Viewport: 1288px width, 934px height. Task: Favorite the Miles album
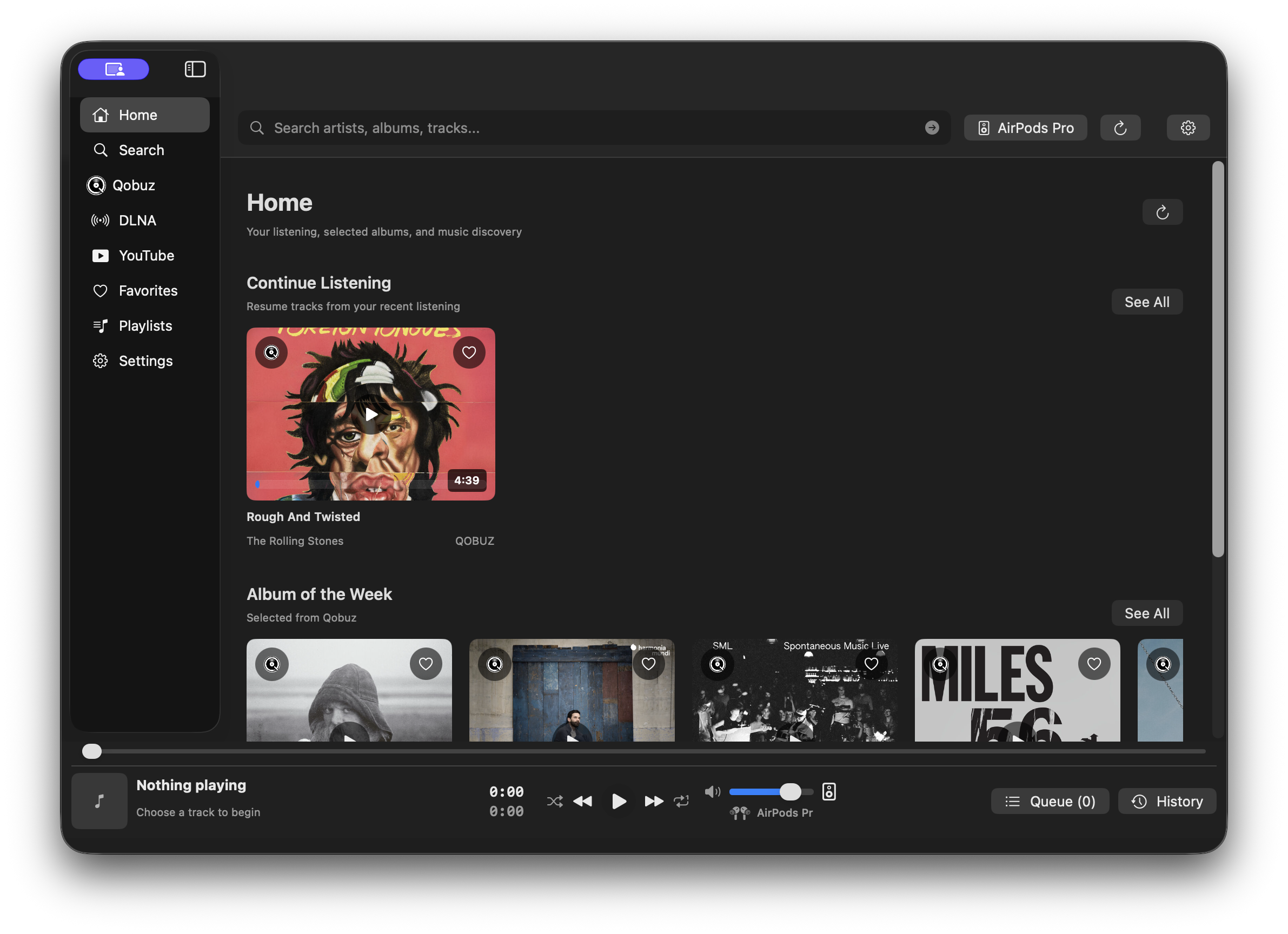[x=1094, y=664]
